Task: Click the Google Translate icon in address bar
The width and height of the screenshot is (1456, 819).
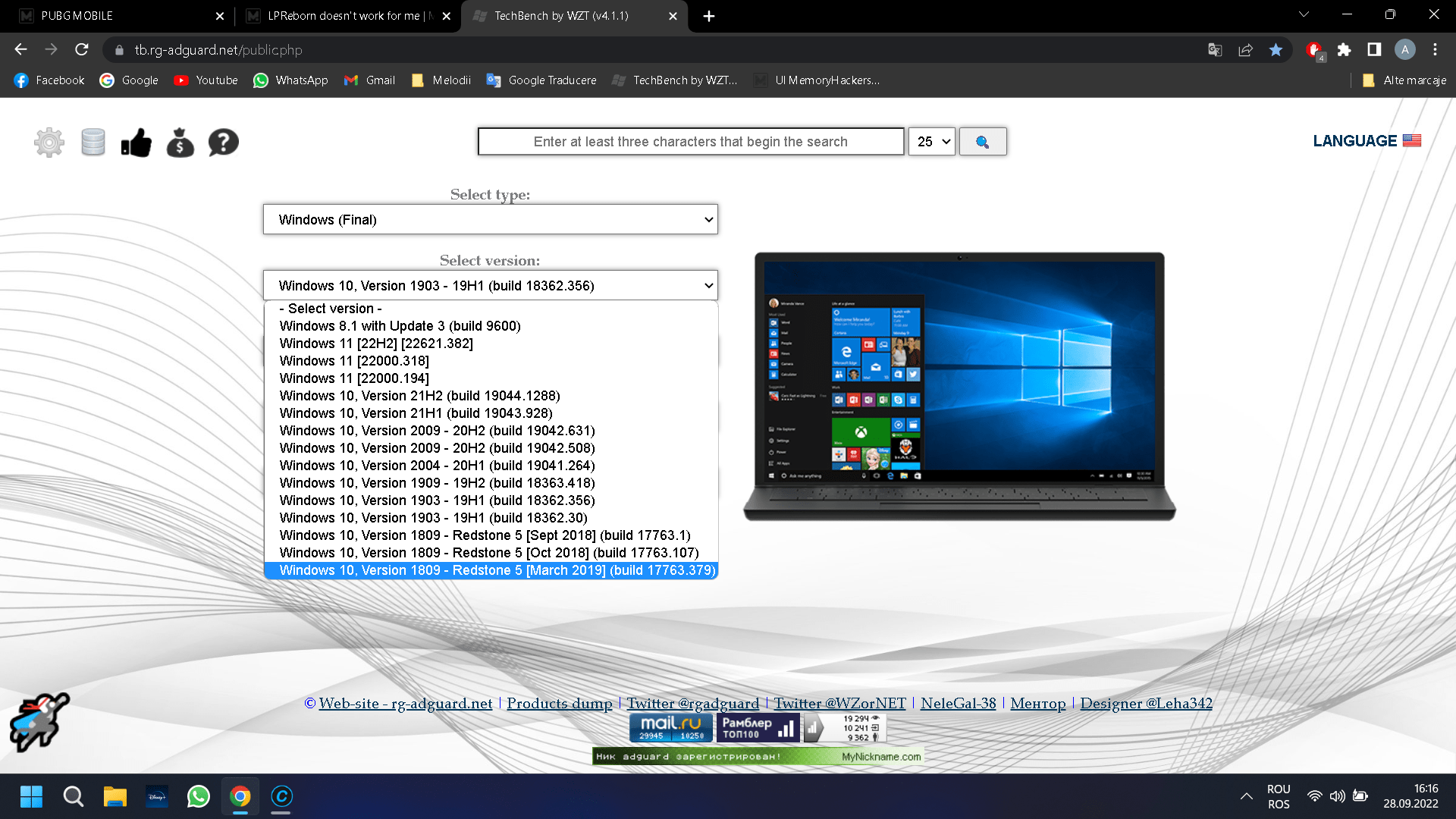Action: [1215, 50]
